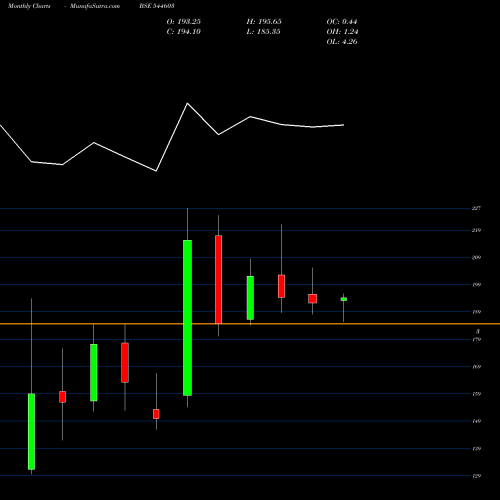Image resolution: width=500 pixels, height=500 pixels.
Task: Click the "OH: 1.24" reading
Action: (x=342, y=32)
